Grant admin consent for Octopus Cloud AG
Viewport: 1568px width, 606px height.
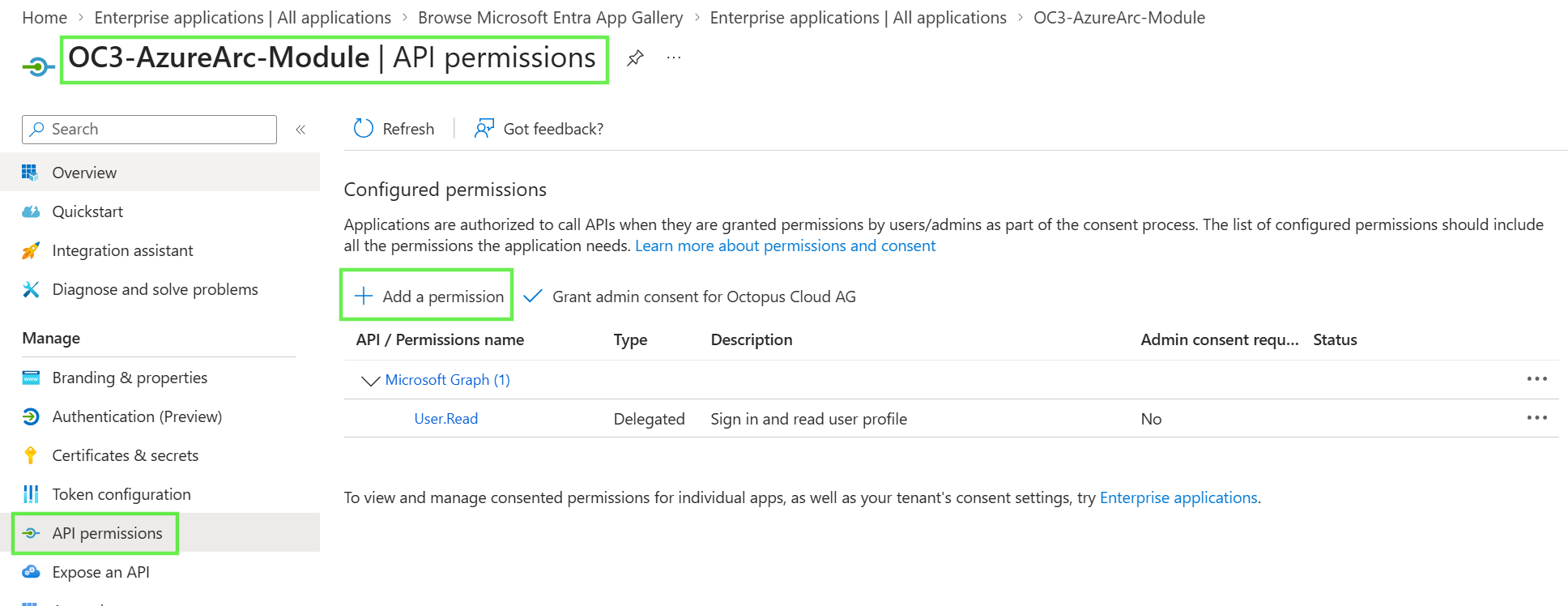690,297
